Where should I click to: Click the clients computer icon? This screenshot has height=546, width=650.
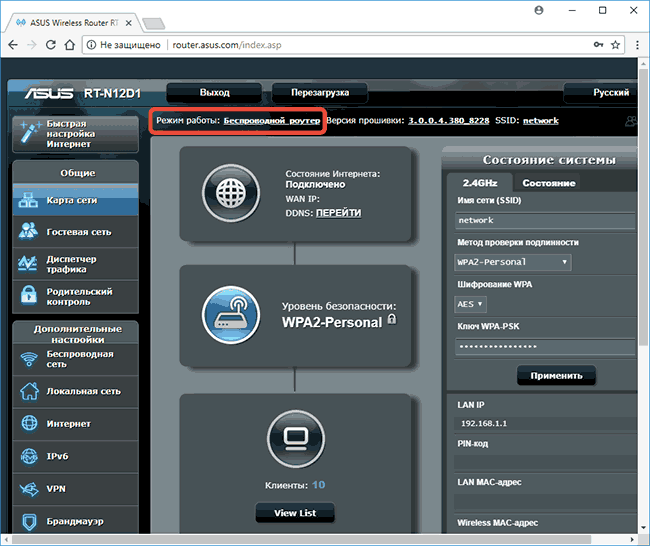296,439
